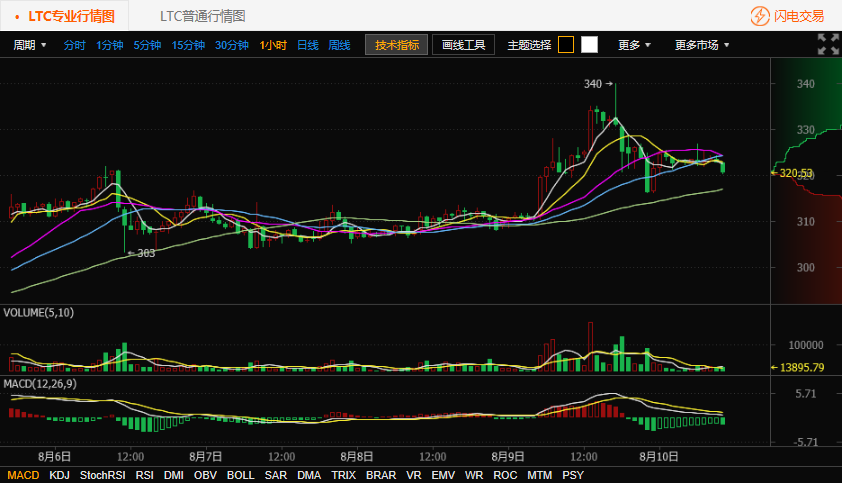
Task: Click the 340 high price marker
Action: (x=594, y=84)
